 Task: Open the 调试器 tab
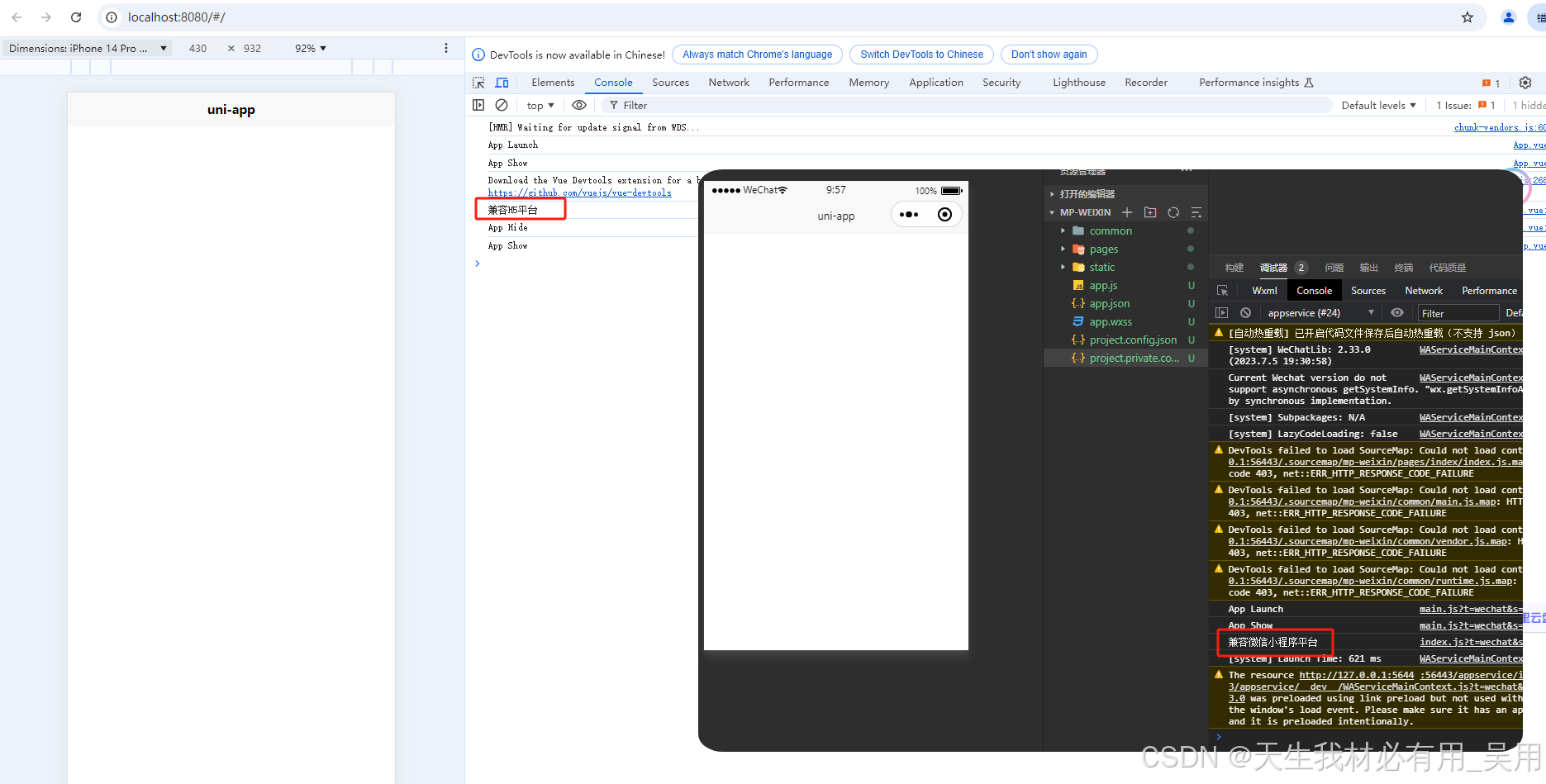pyautogui.click(x=1273, y=268)
